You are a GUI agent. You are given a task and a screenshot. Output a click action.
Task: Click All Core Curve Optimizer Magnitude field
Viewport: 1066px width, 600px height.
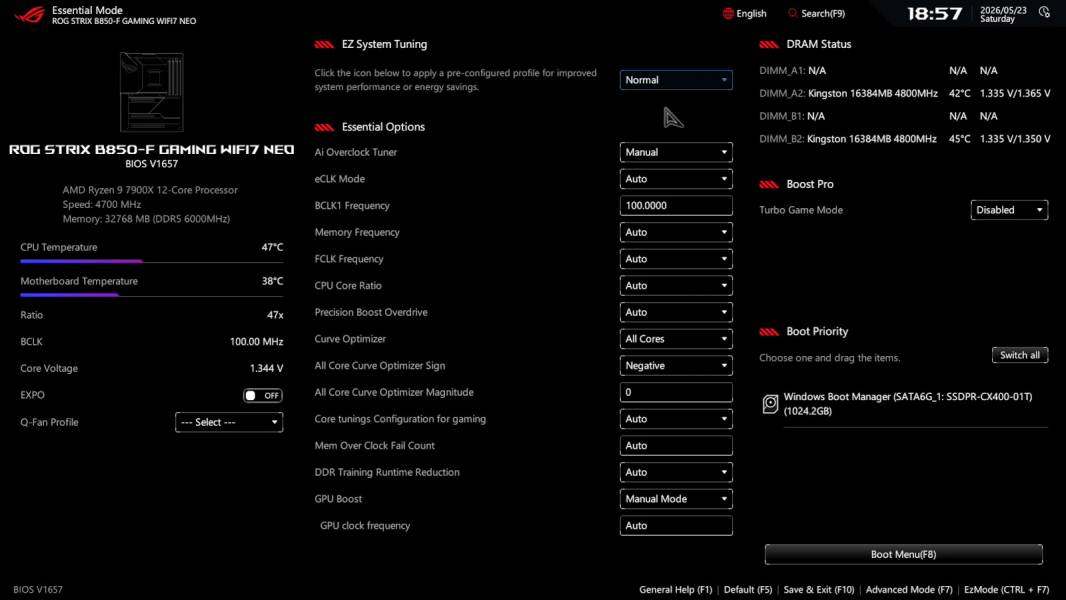point(676,392)
